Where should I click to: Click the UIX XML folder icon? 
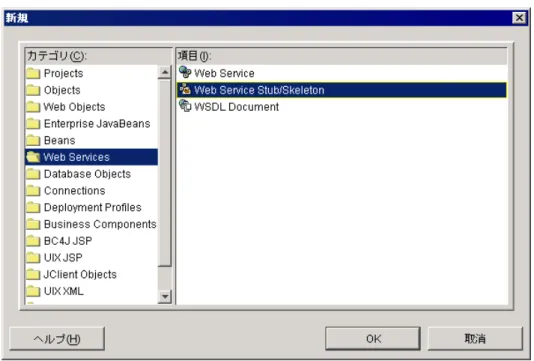point(33,291)
